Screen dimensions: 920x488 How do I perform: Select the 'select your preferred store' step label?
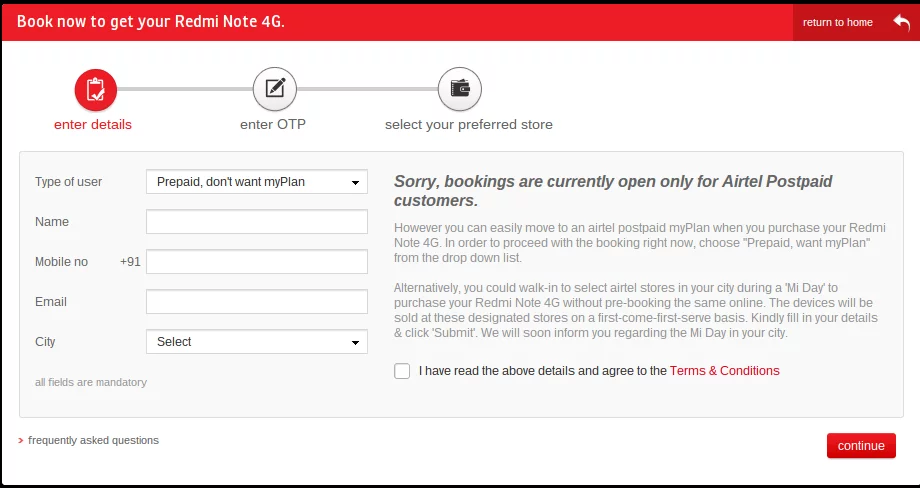pos(469,125)
